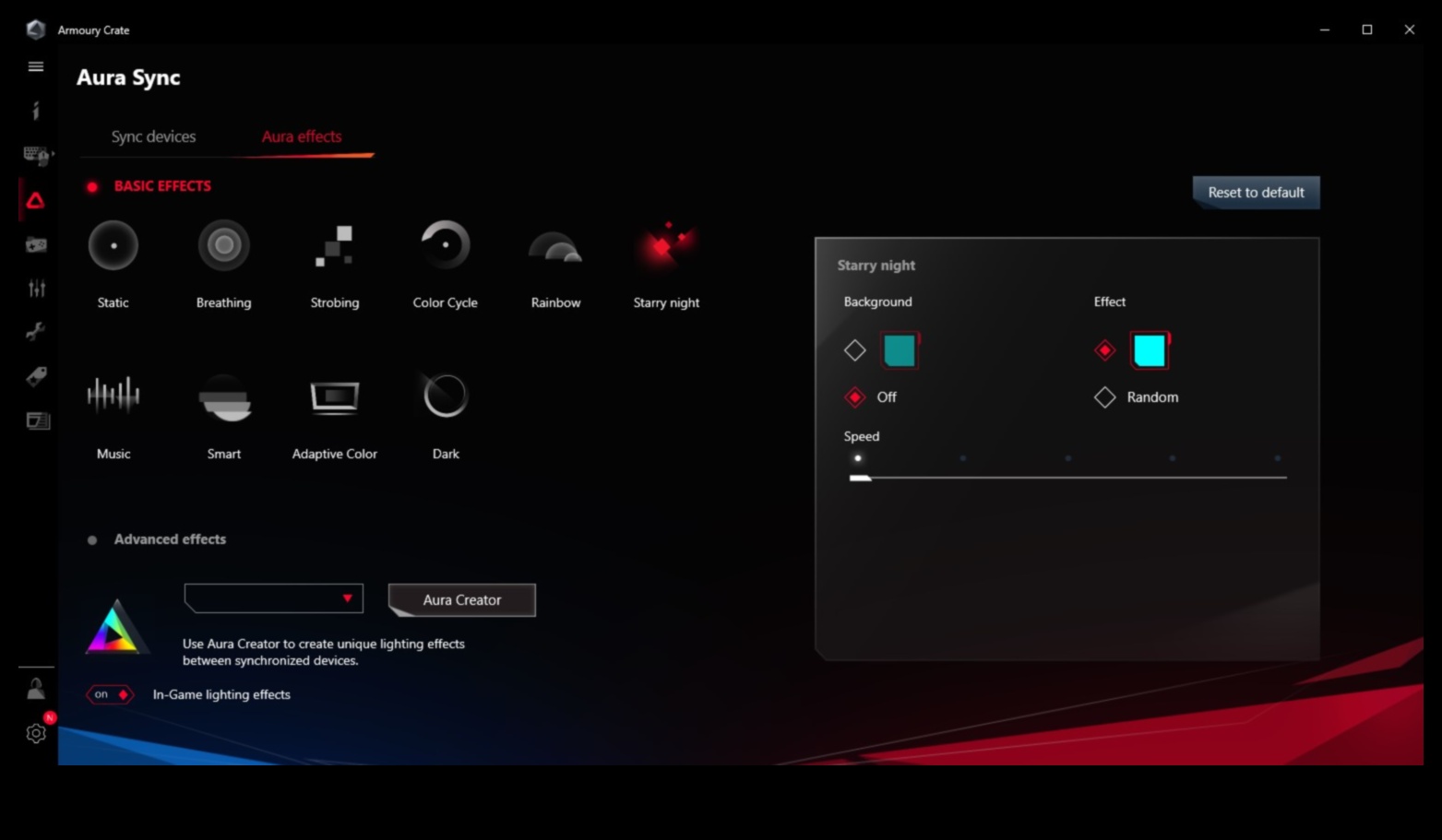Image resolution: width=1442 pixels, height=840 pixels.
Task: Pick the cyan Effect color swatch
Action: (x=1147, y=350)
